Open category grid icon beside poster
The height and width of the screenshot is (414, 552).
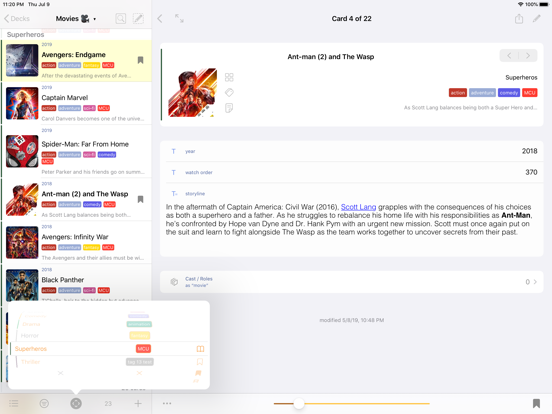229,77
